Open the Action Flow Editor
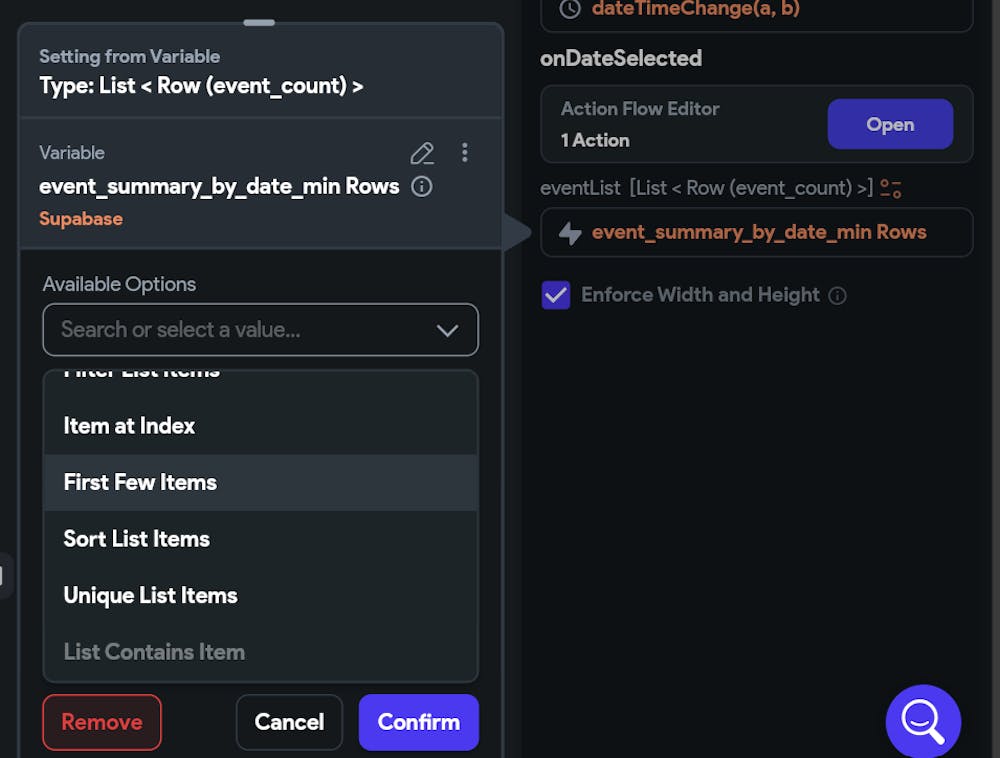This screenshot has height=758, width=1000. click(x=889, y=125)
